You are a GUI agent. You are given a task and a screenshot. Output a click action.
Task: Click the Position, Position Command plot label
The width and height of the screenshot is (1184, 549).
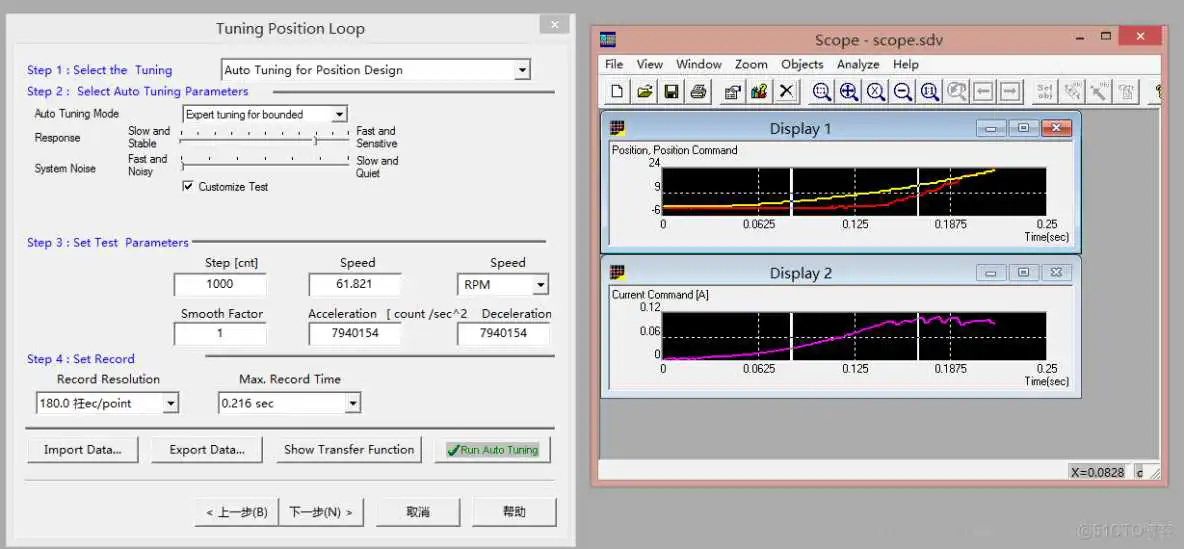coord(674,150)
